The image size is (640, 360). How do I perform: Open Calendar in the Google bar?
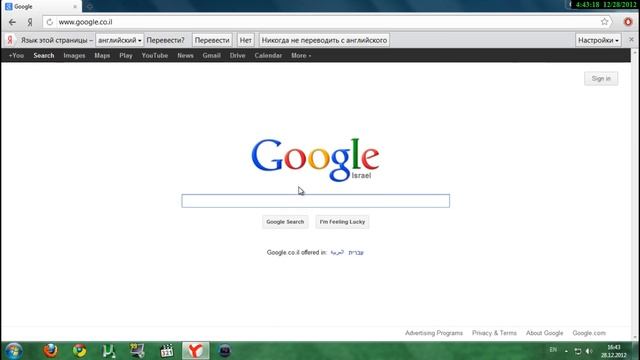tap(268, 56)
